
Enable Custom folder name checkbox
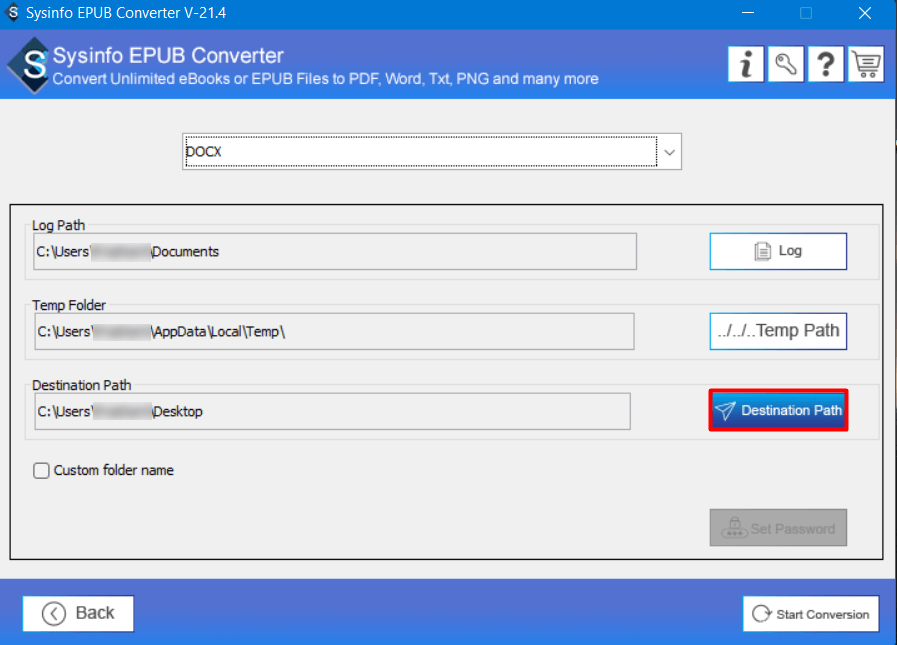click(x=41, y=470)
